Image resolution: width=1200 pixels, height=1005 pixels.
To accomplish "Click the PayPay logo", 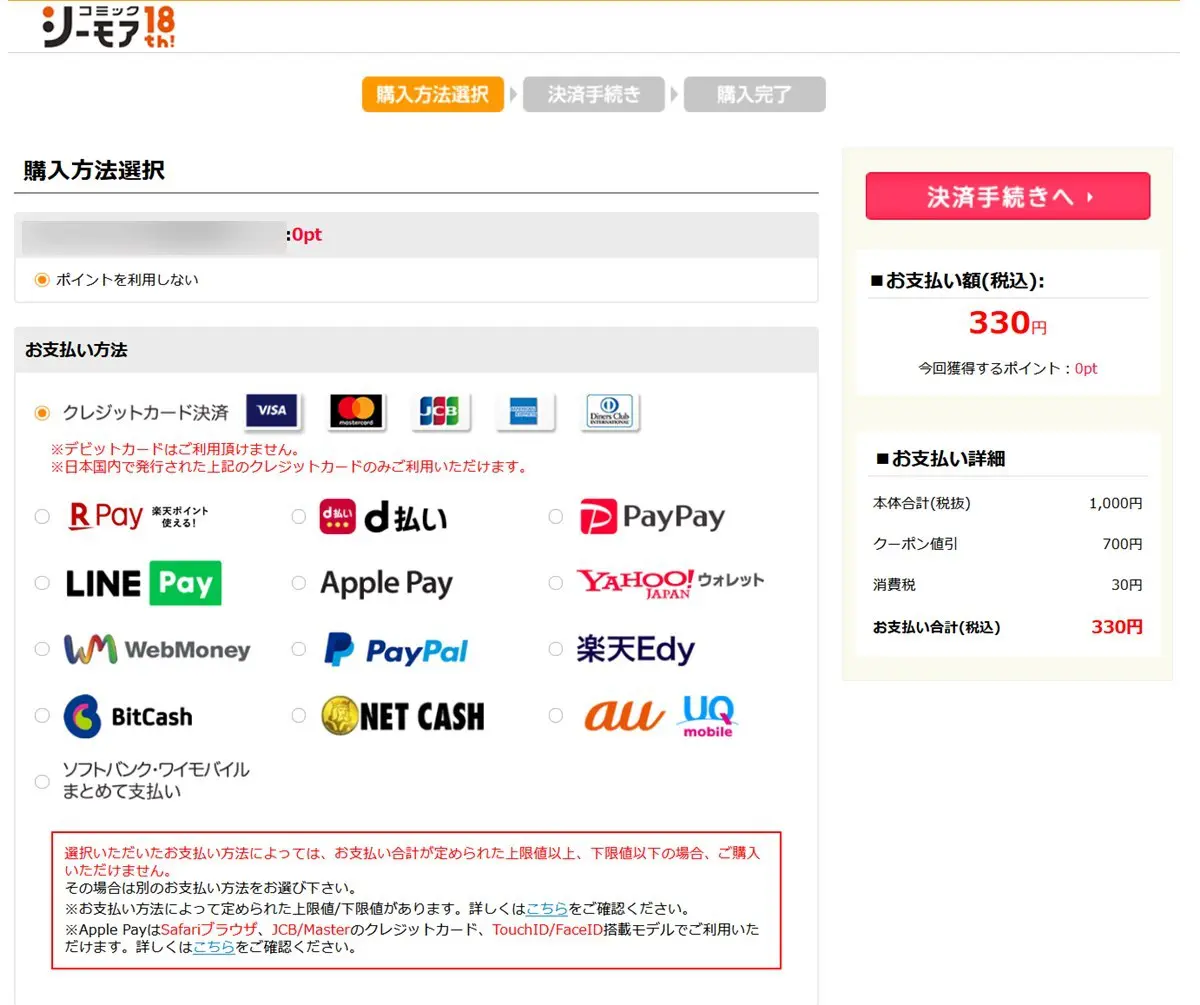I will click(652, 517).
